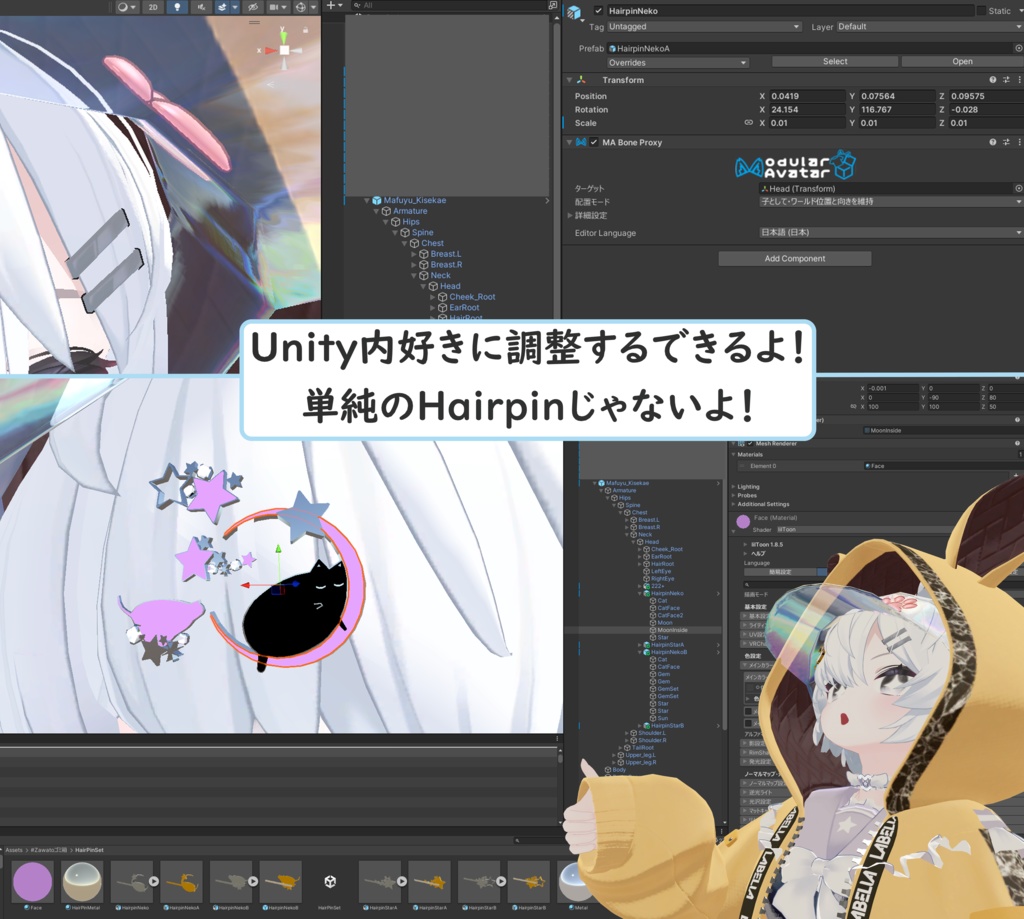
Task: Click the Head (Transform) target field
Action: coord(886,188)
